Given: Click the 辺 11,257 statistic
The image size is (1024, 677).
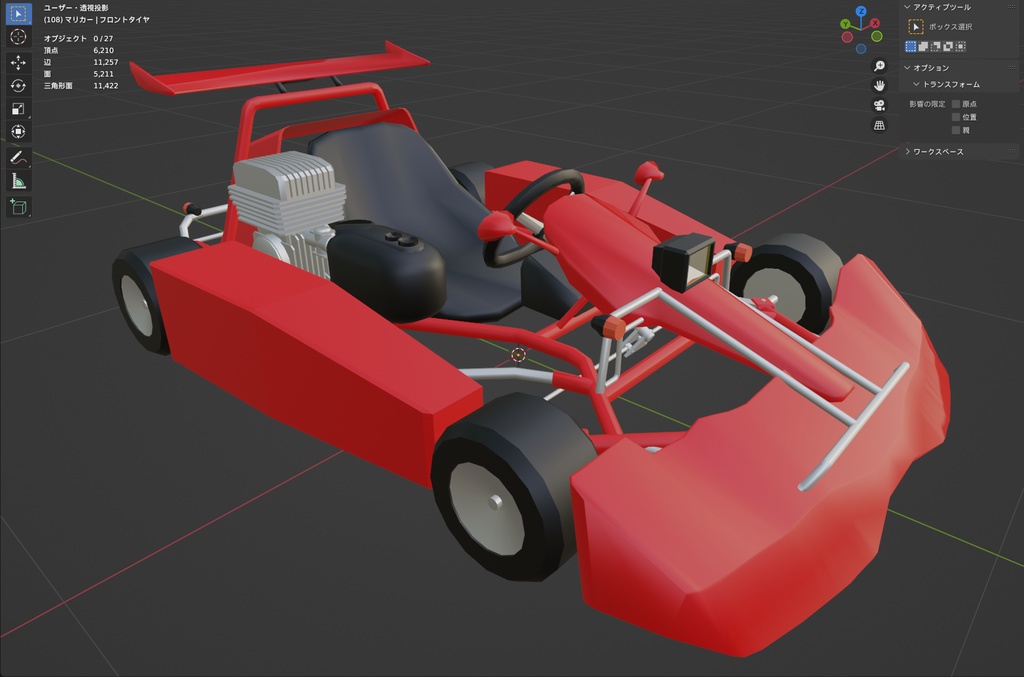Looking at the screenshot, I should [x=81, y=62].
